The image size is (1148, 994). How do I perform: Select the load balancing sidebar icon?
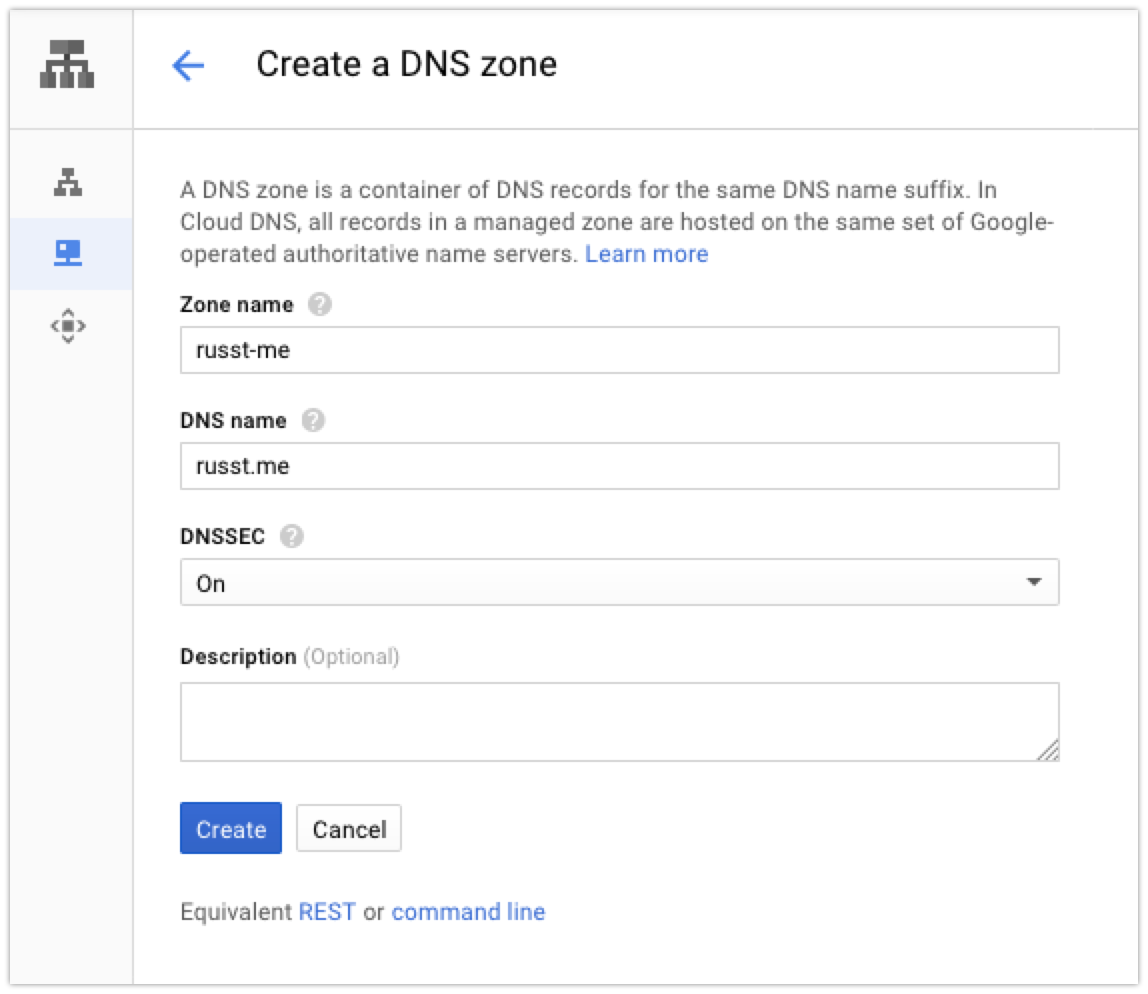68,182
